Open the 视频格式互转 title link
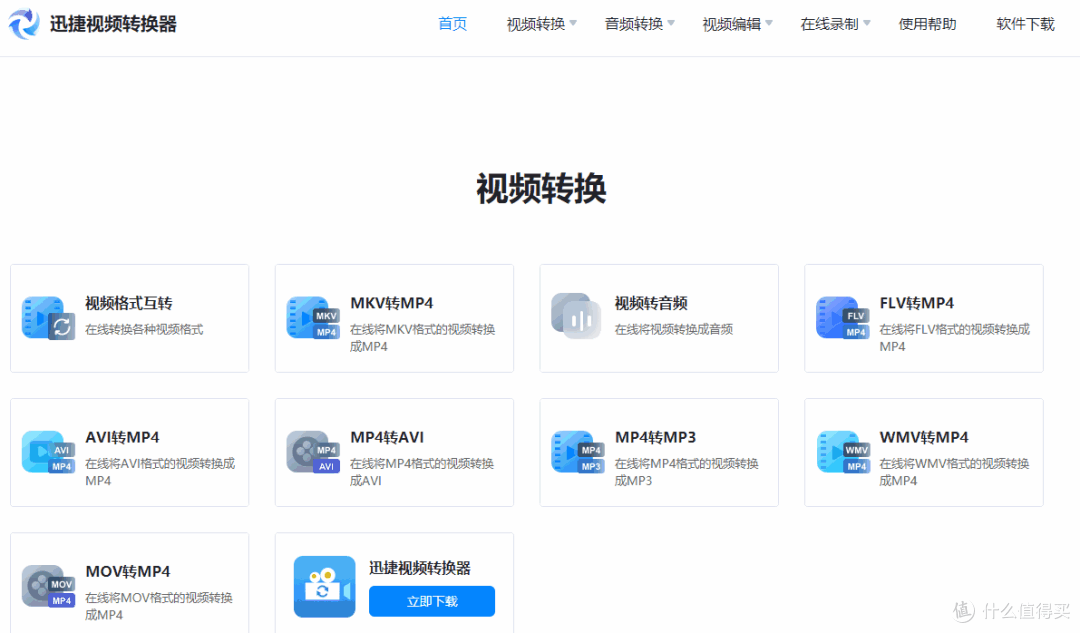This screenshot has width=1080, height=633. coord(129,303)
